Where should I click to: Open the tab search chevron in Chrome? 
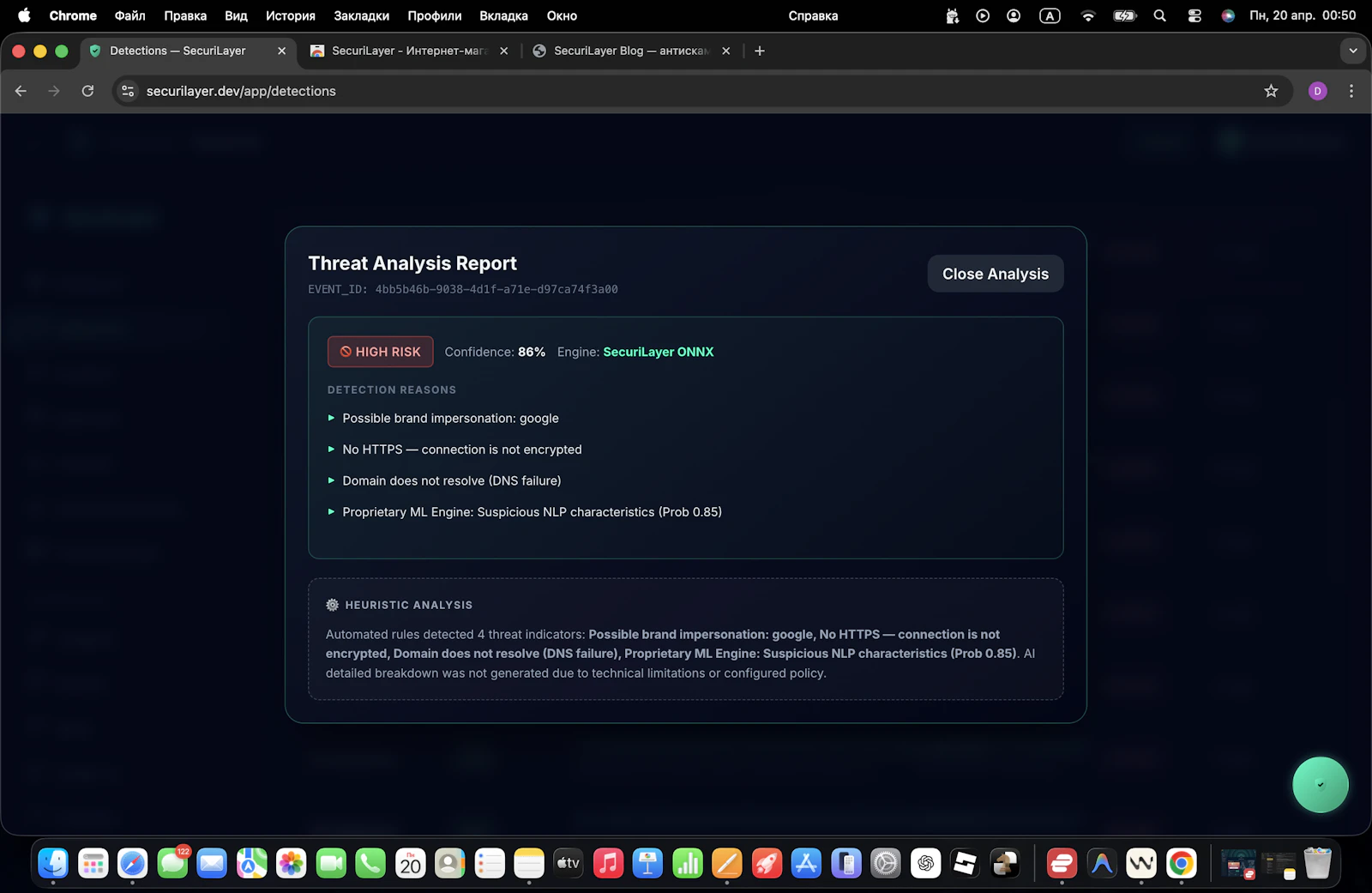pos(1353,51)
